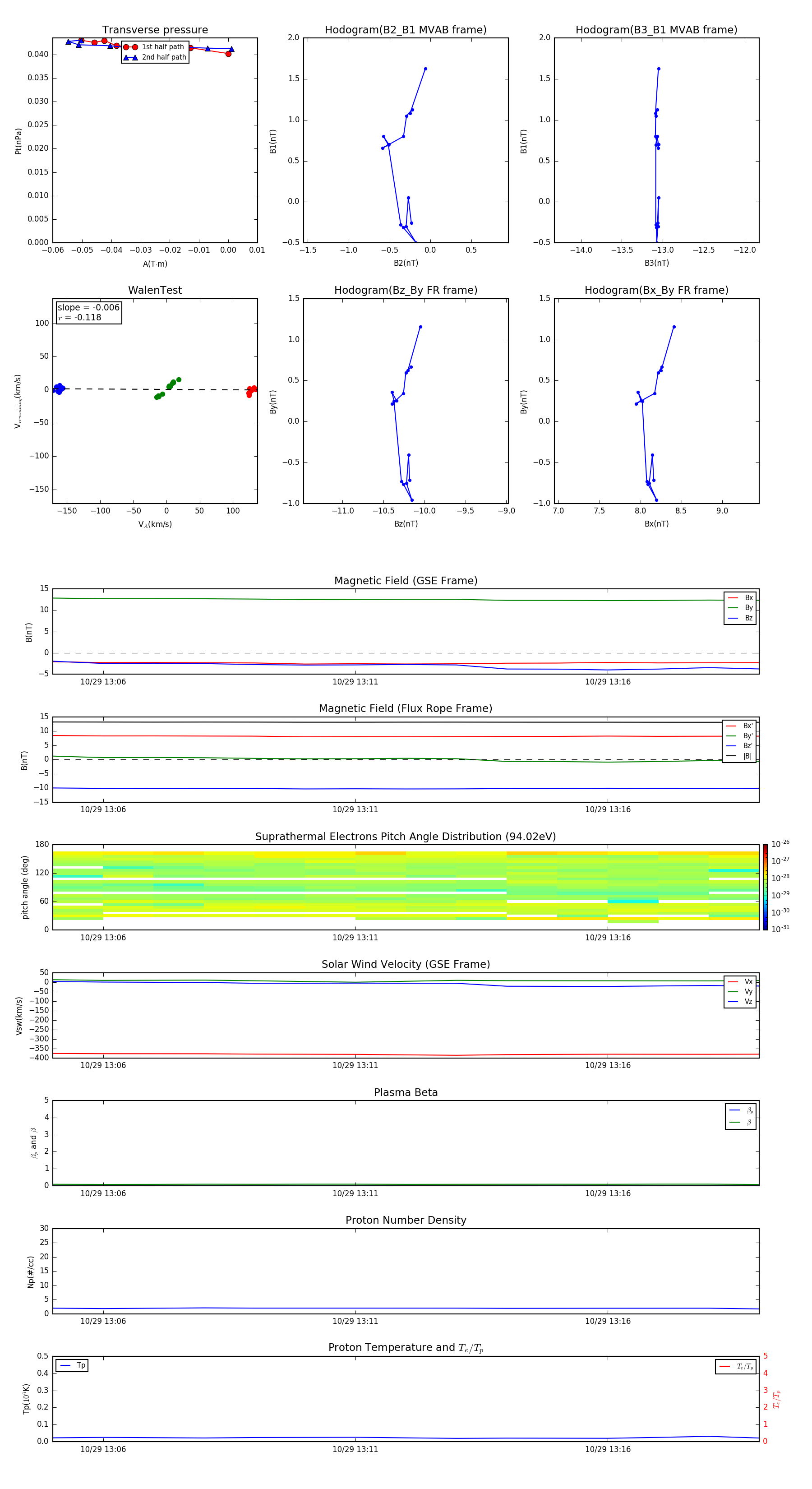Screen dimensions: 812x1489
Task: Select the βp entry in Plasma Beta legend
Action: click(x=741, y=1110)
